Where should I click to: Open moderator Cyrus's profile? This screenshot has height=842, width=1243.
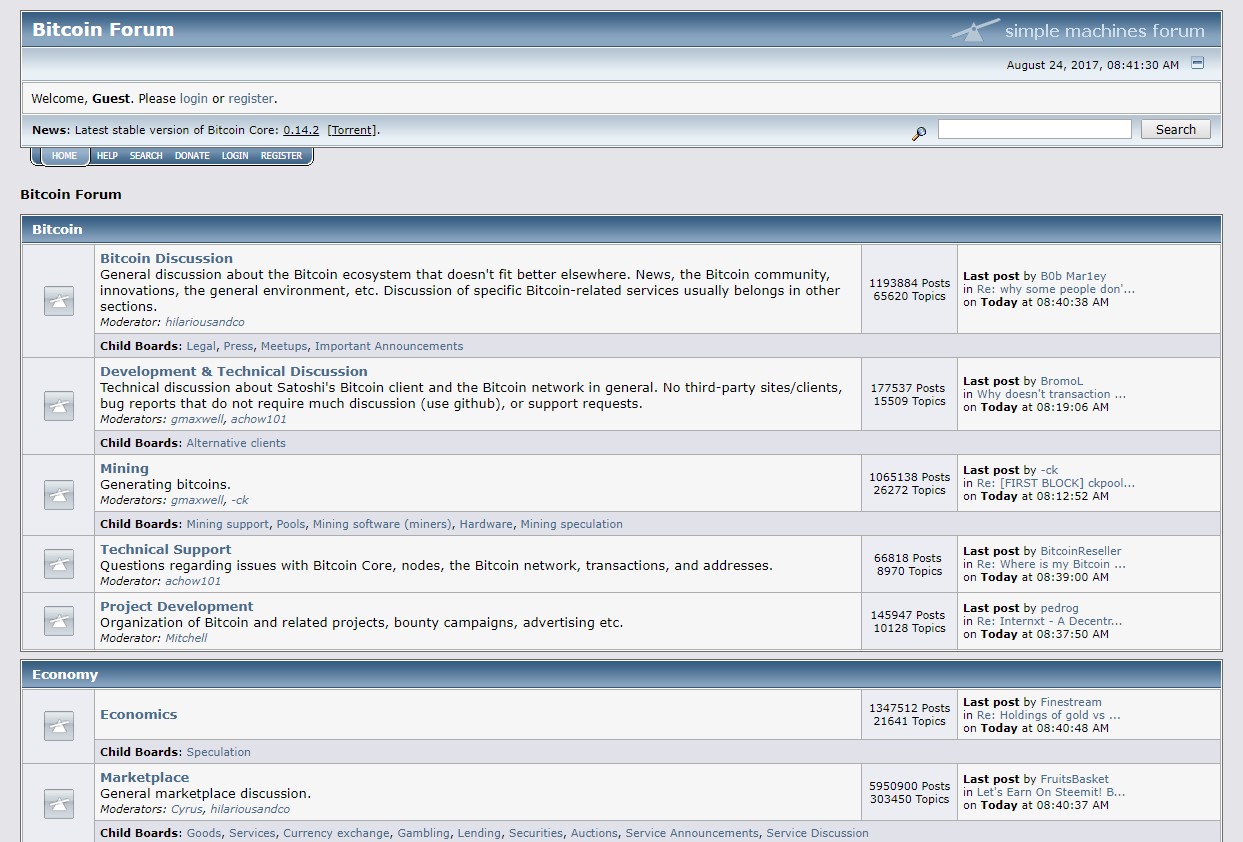pos(187,809)
